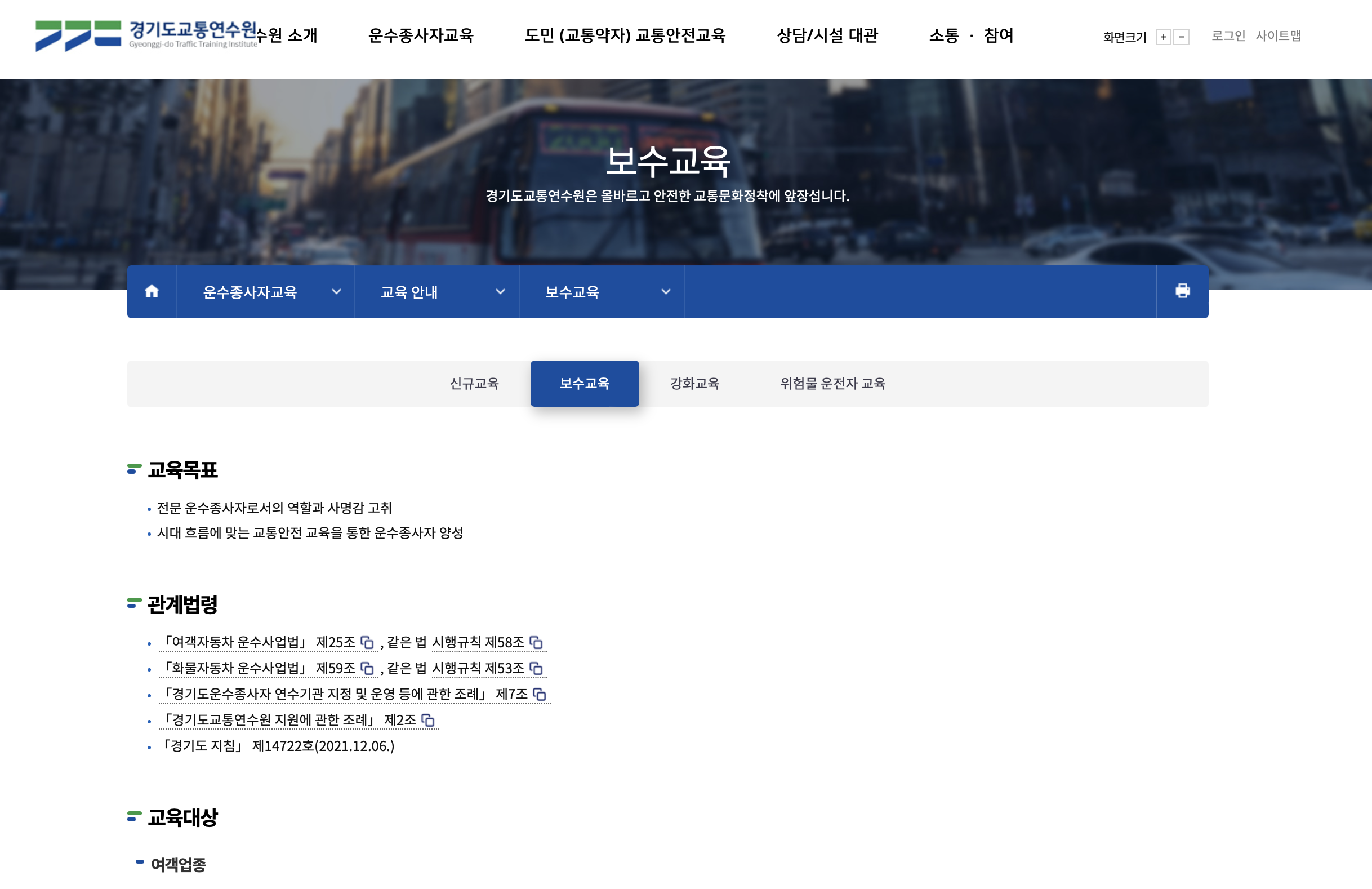Click the 사이트맵 link

coord(1278,35)
